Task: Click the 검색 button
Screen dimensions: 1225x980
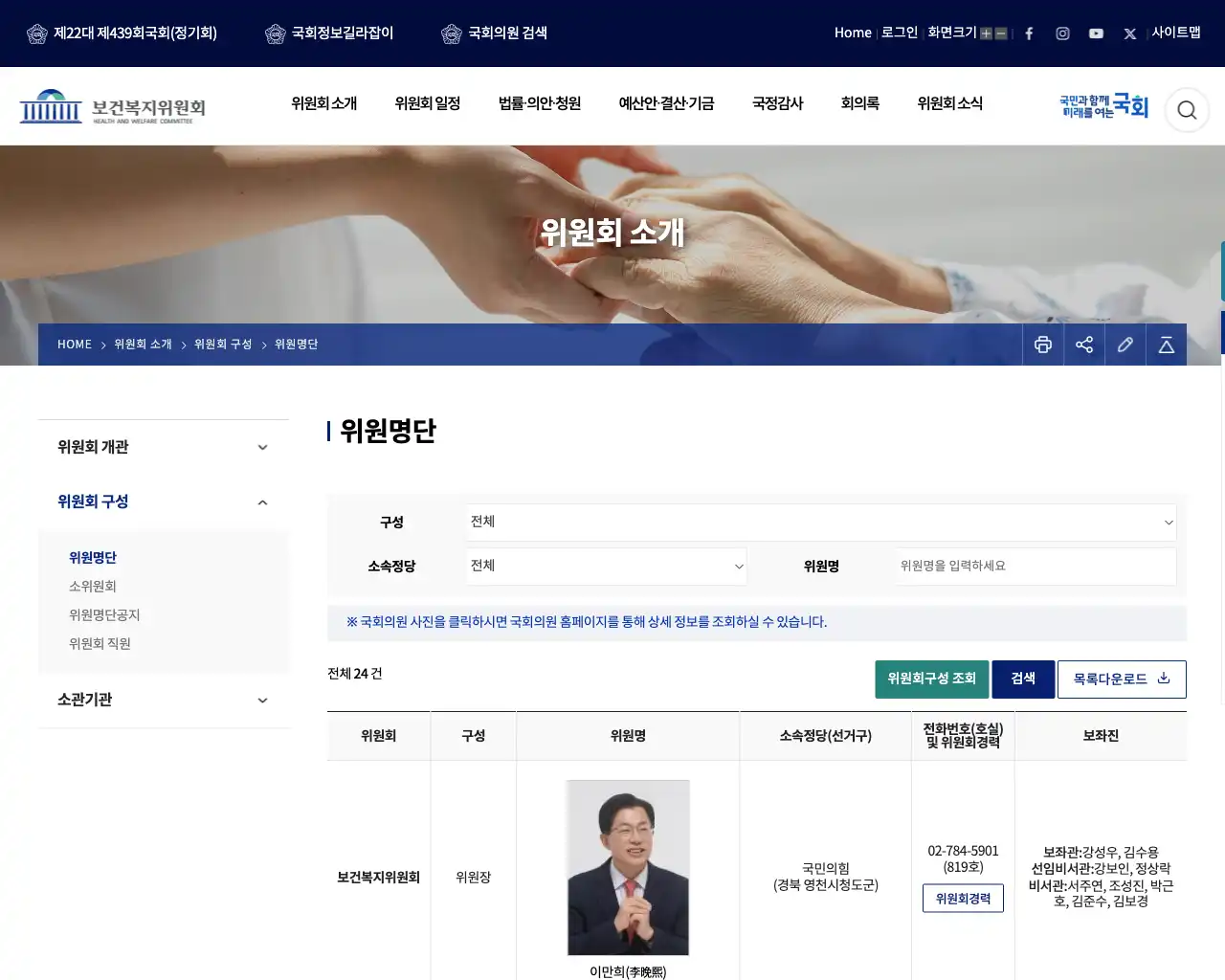Action: [x=1023, y=679]
